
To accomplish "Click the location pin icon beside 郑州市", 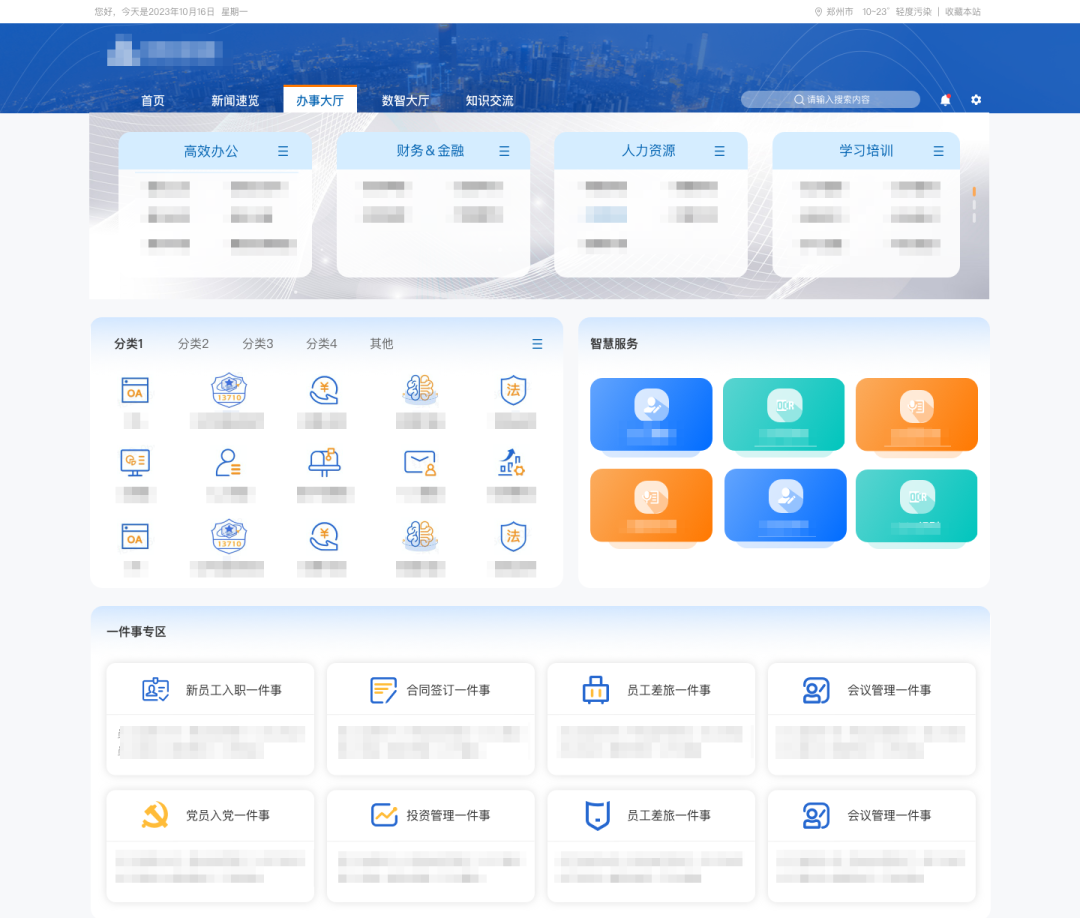I will coord(818,12).
